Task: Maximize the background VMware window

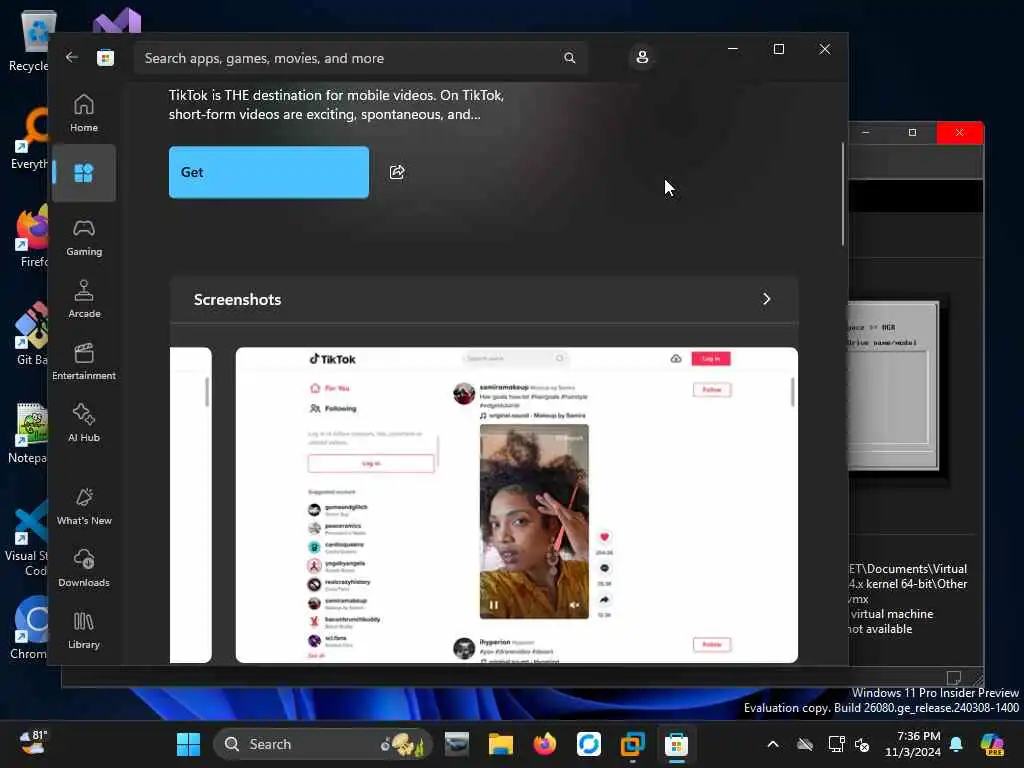Action: pyautogui.click(x=912, y=133)
